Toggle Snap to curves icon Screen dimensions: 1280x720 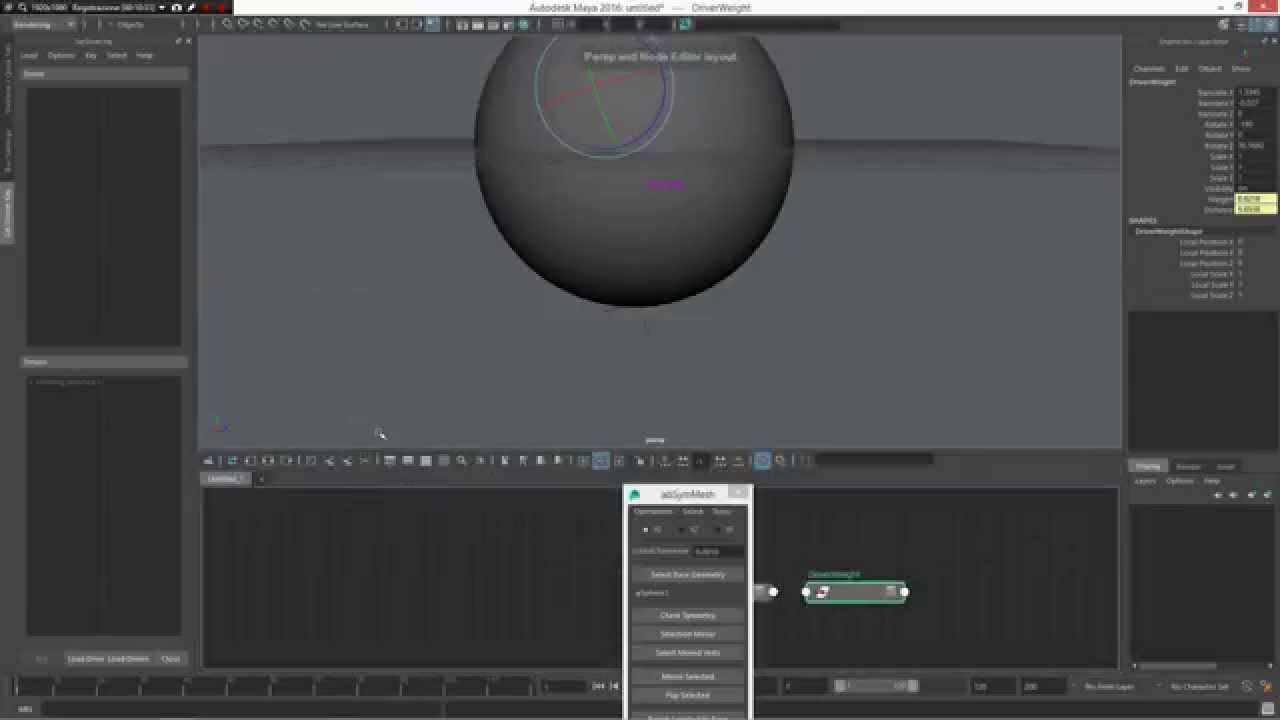pyautogui.click(x=242, y=24)
